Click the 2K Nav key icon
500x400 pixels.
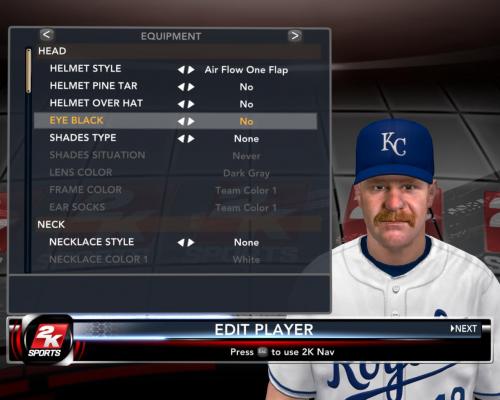262,352
